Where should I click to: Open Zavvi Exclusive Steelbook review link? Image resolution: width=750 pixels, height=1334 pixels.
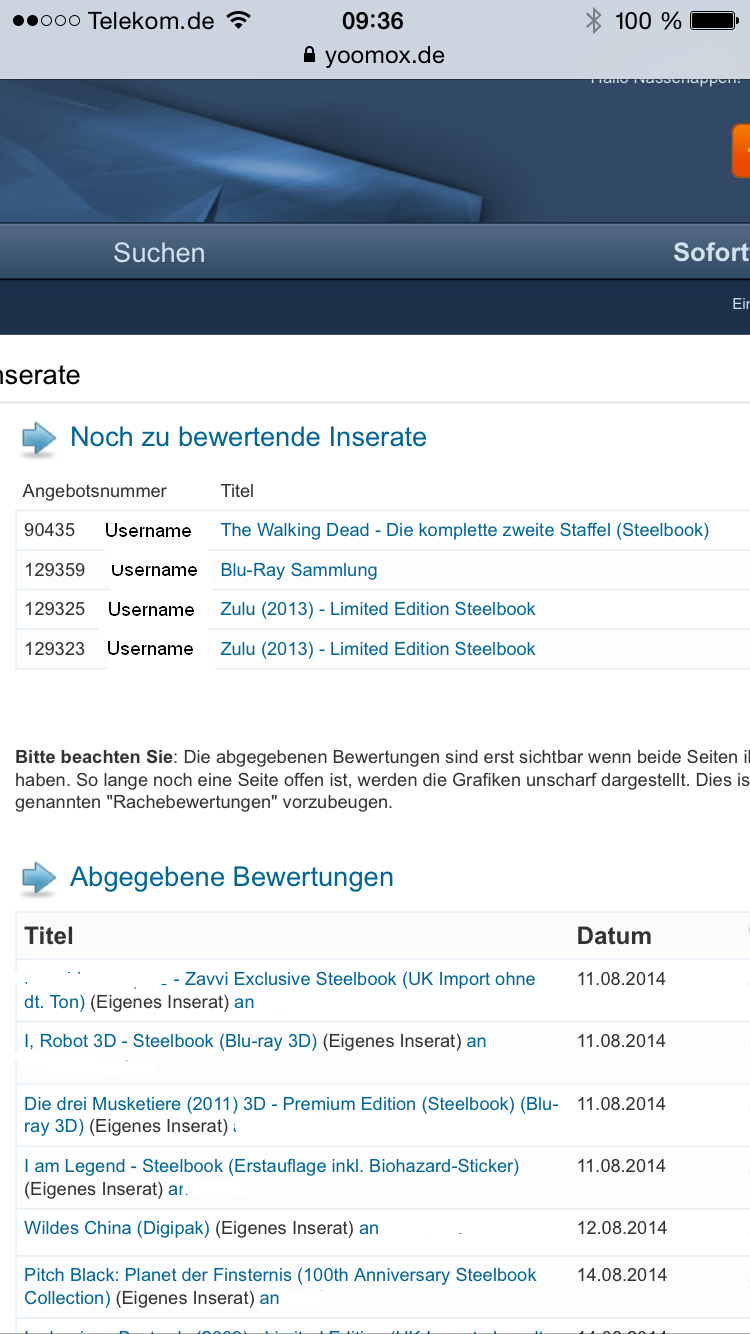click(360, 979)
